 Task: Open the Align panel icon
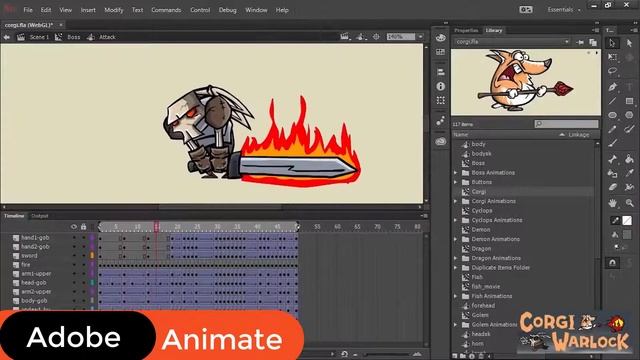pos(440,72)
